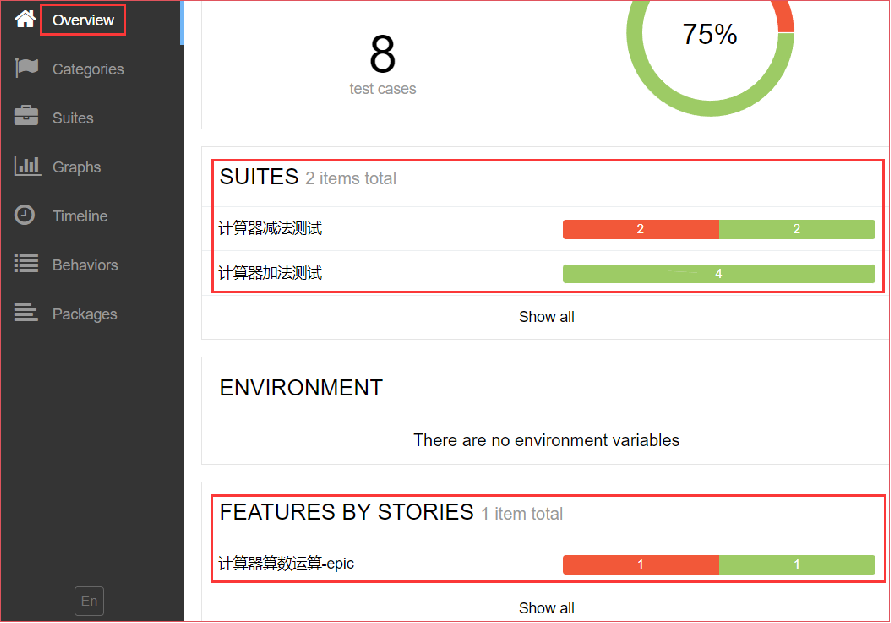Click green passed bar of 计算器加法测试
This screenshot has height=623, width=891.
(x=718, y=273)
